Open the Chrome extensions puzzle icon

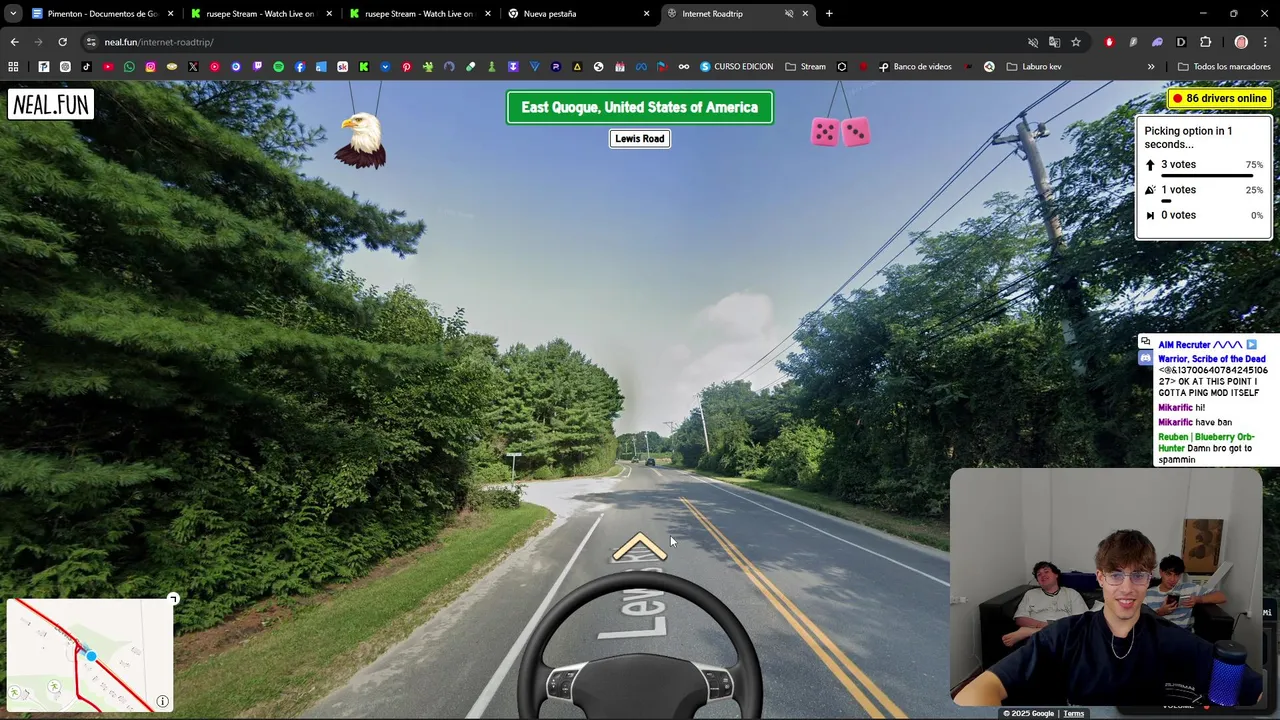click(x=1205, y=42)
